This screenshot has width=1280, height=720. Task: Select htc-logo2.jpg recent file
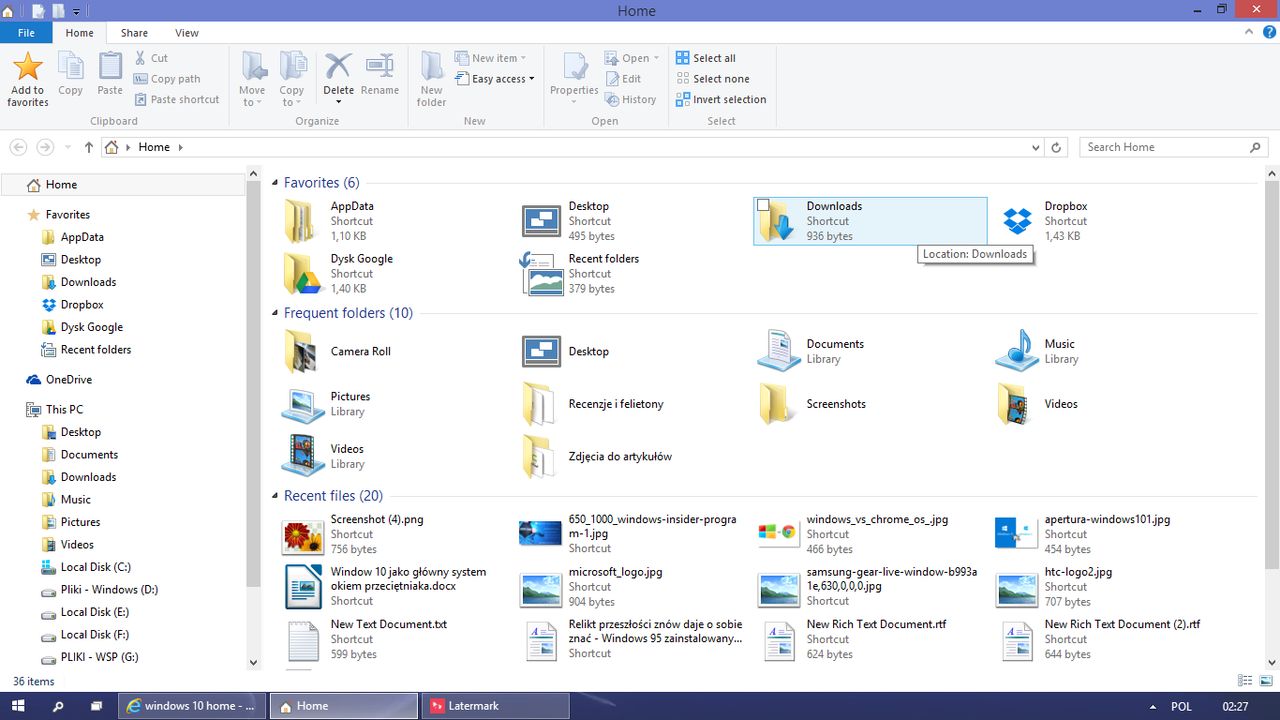pyautogui.click(x=1108, y=587)
